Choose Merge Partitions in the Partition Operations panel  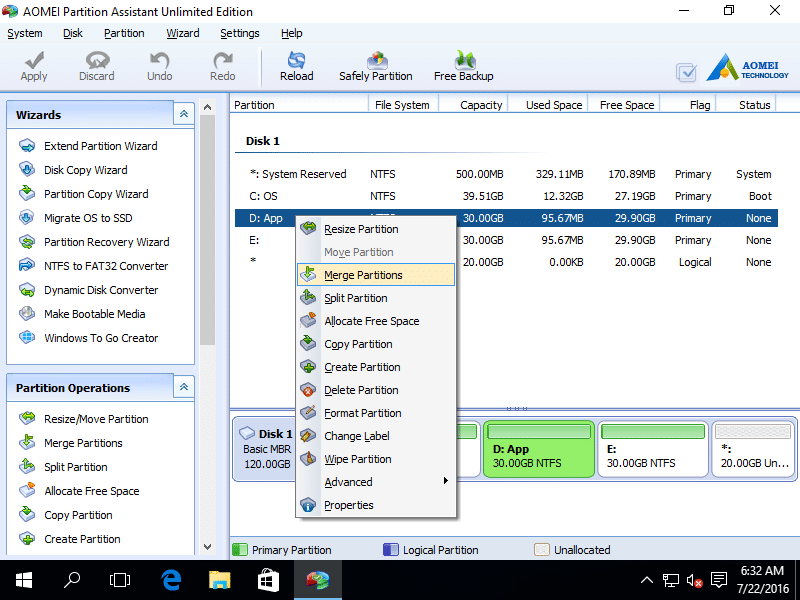pyautogui.click(x=70, y=443)
